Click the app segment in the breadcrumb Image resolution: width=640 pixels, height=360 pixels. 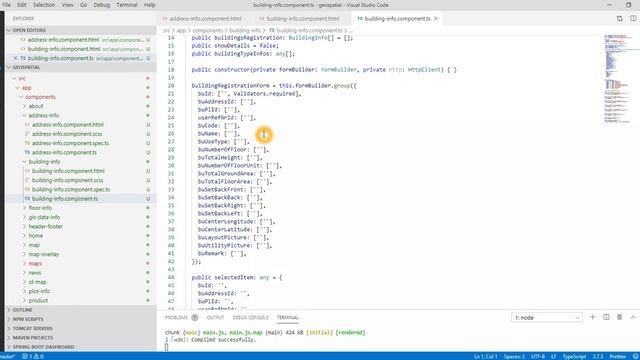click(181, 31)
